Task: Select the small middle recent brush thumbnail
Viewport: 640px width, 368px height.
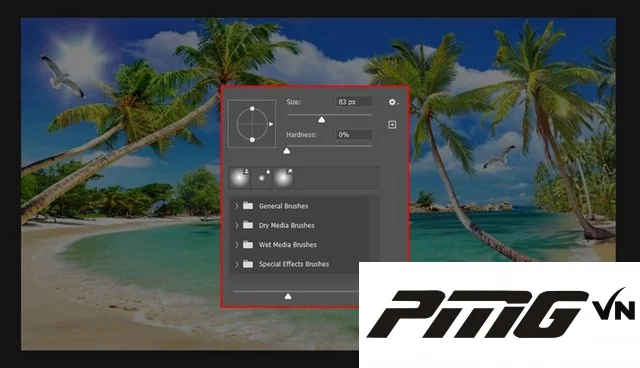Action: tap(262, 178)
